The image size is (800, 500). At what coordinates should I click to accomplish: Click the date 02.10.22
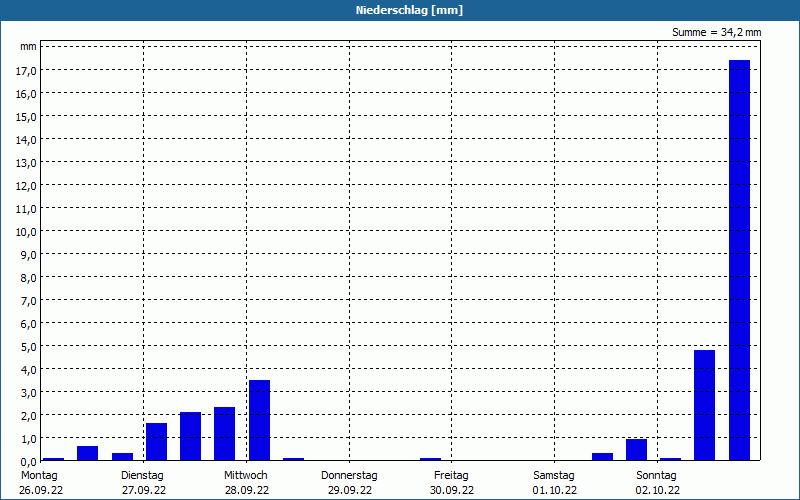click(x=658, y=491)
